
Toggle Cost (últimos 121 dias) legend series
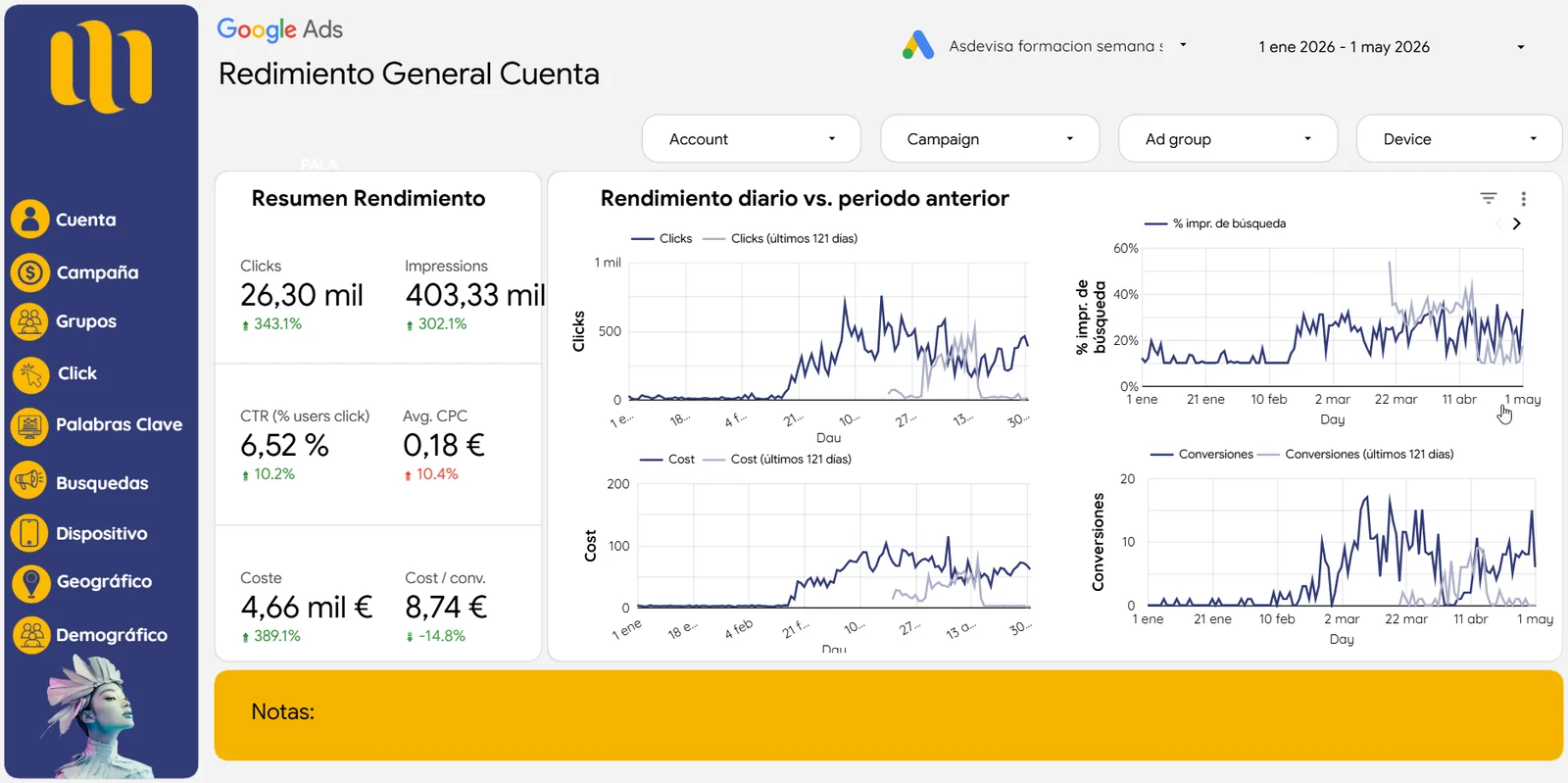[x=777, y=459]
